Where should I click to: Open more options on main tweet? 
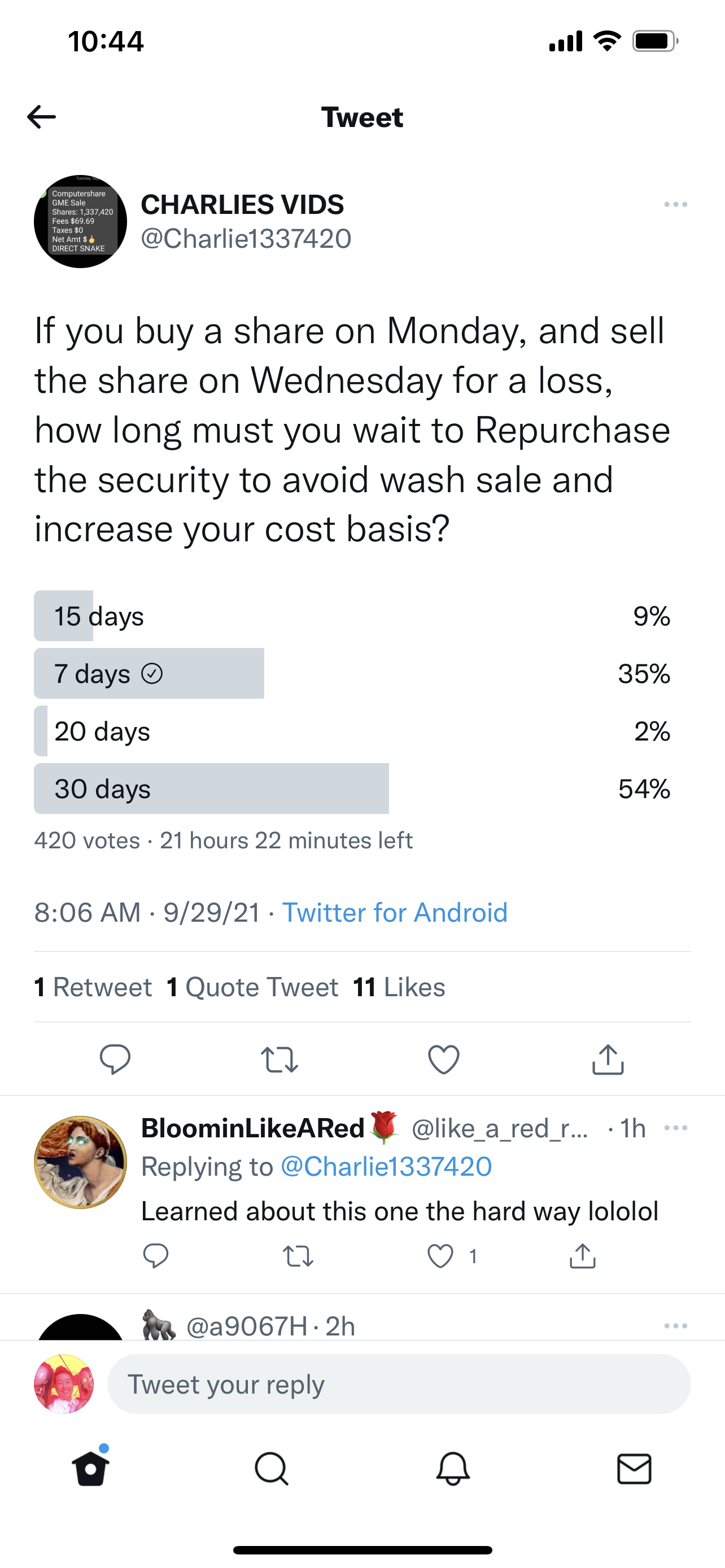676,204
